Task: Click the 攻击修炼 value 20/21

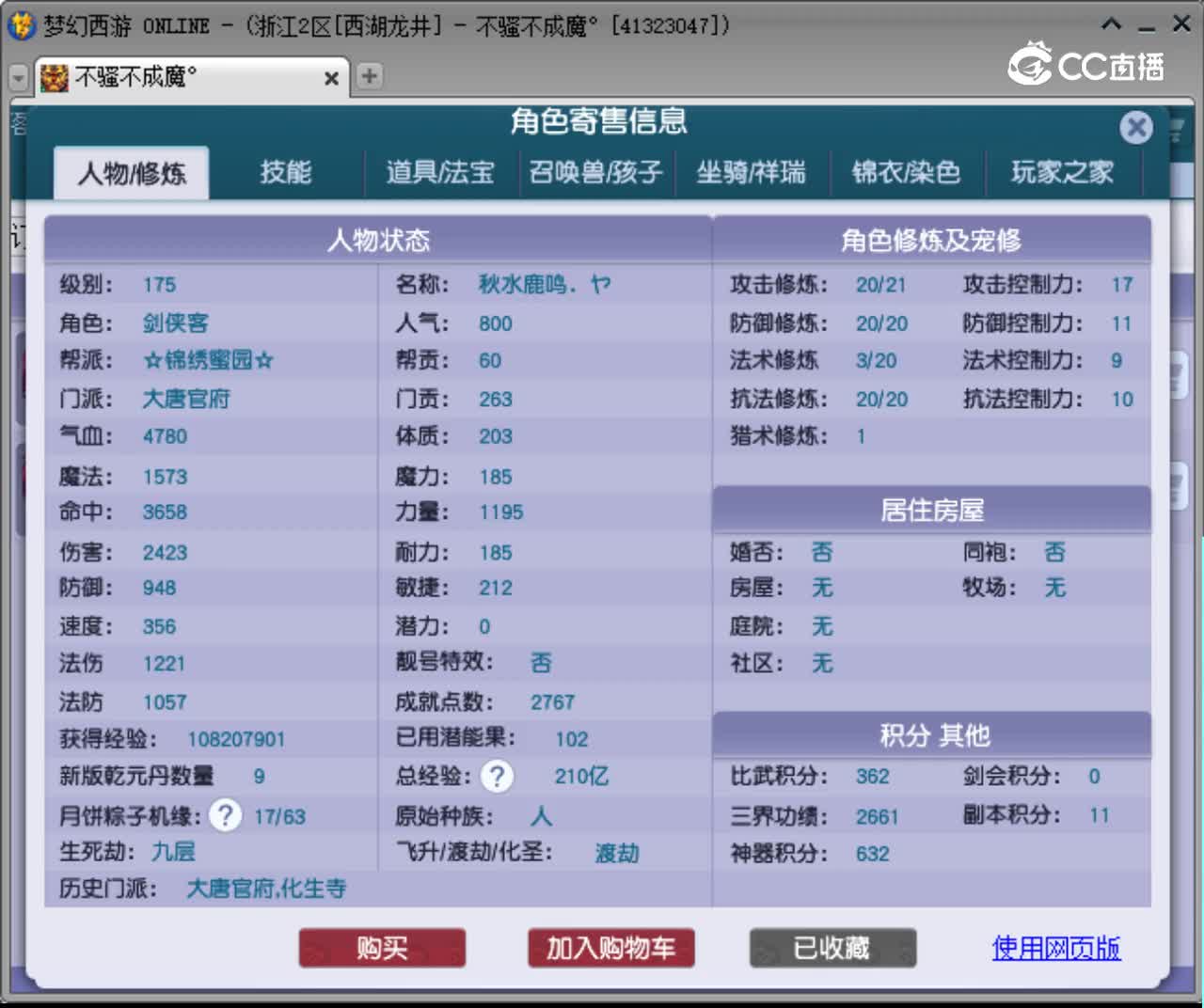Action: tap(880, 285)
